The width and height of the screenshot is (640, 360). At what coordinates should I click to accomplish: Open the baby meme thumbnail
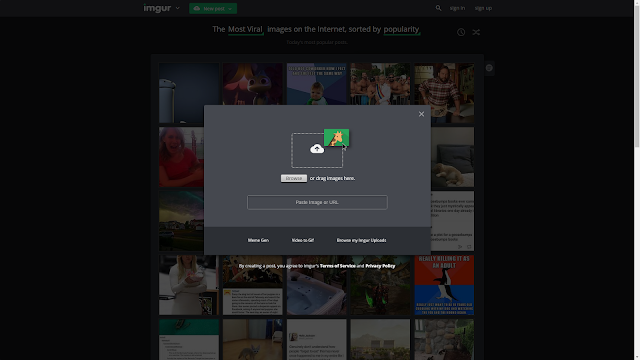tap(316, 84)
